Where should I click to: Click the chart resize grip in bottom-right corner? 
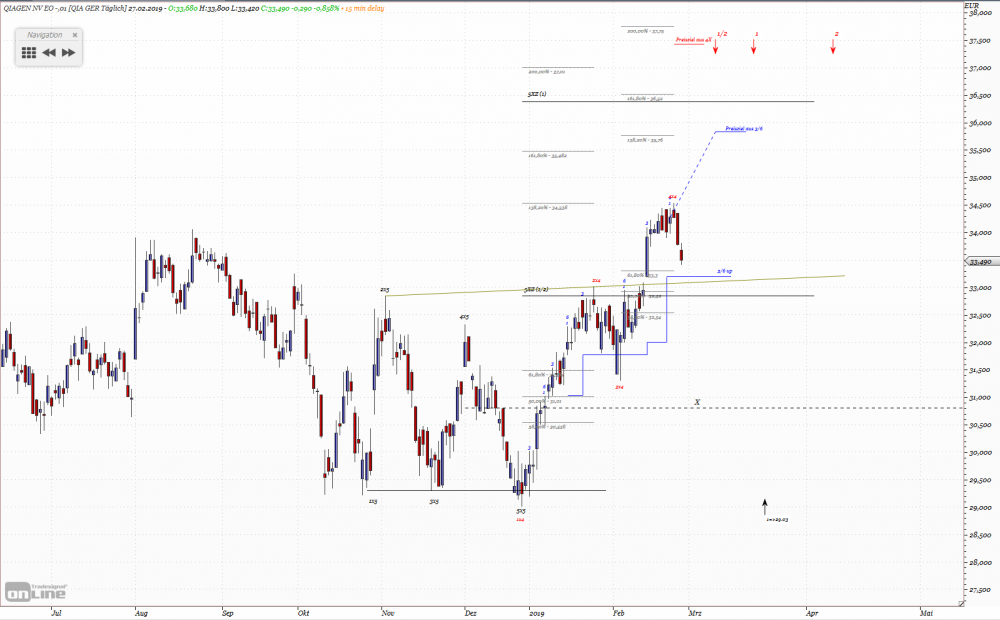960,603
